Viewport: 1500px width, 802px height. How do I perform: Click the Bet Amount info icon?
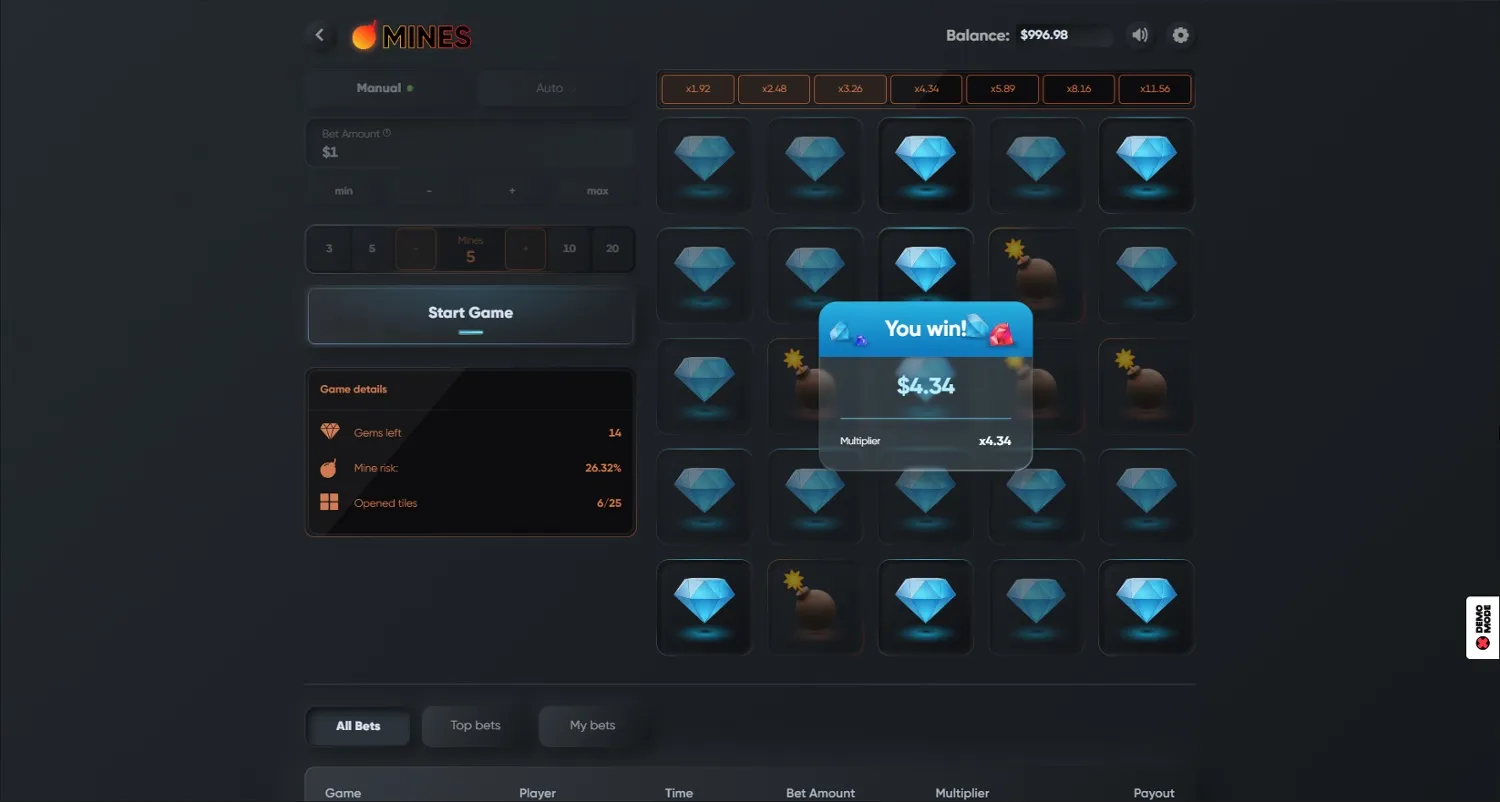point(387,133)
